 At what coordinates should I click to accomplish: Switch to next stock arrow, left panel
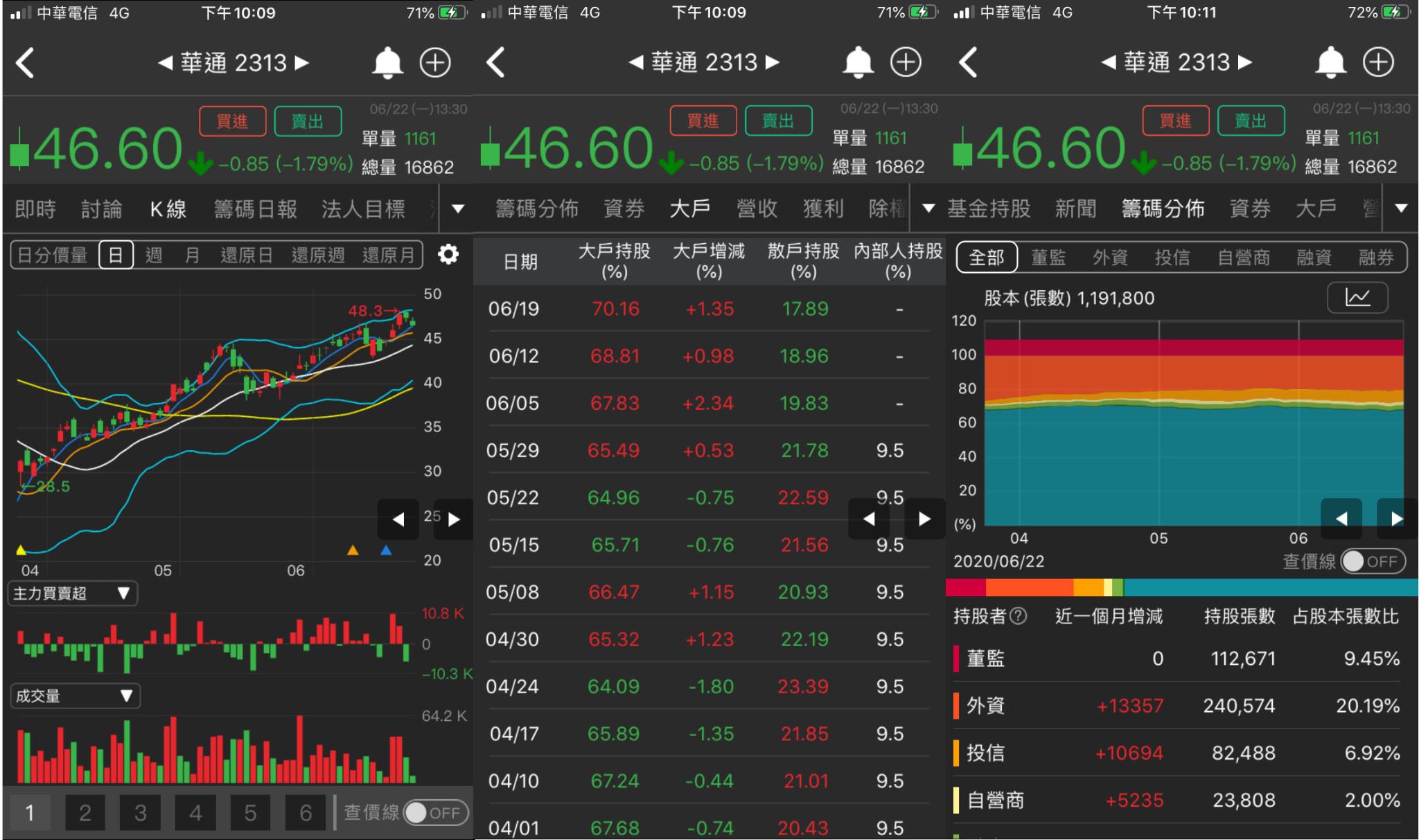301,63
